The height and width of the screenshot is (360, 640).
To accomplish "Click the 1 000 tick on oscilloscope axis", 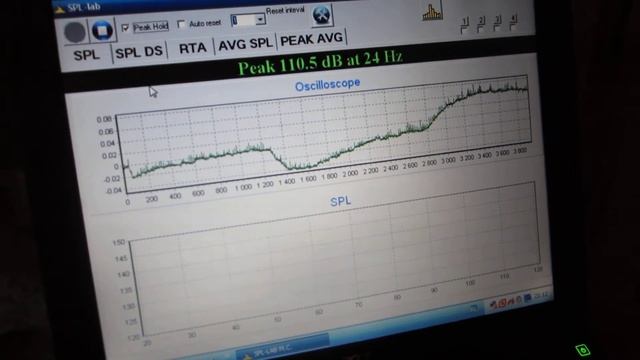I will [243, 187].
